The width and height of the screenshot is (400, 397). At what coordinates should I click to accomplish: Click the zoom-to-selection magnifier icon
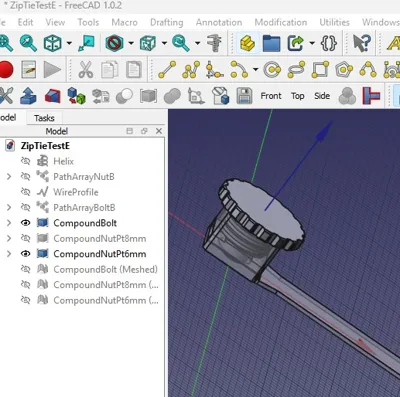[x=28, y=43]
